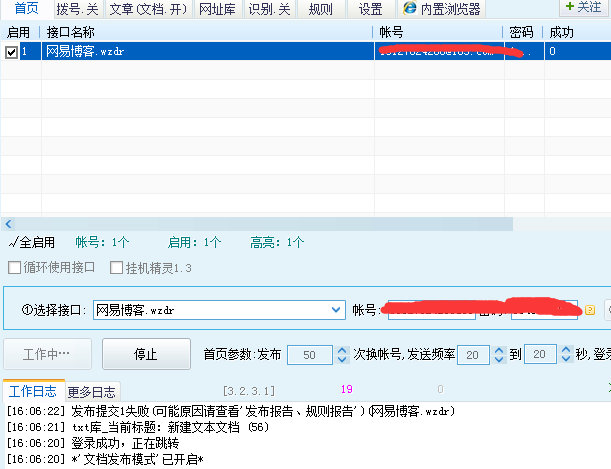Enable the 循环使用接口 checkbox

click(14, 268)
